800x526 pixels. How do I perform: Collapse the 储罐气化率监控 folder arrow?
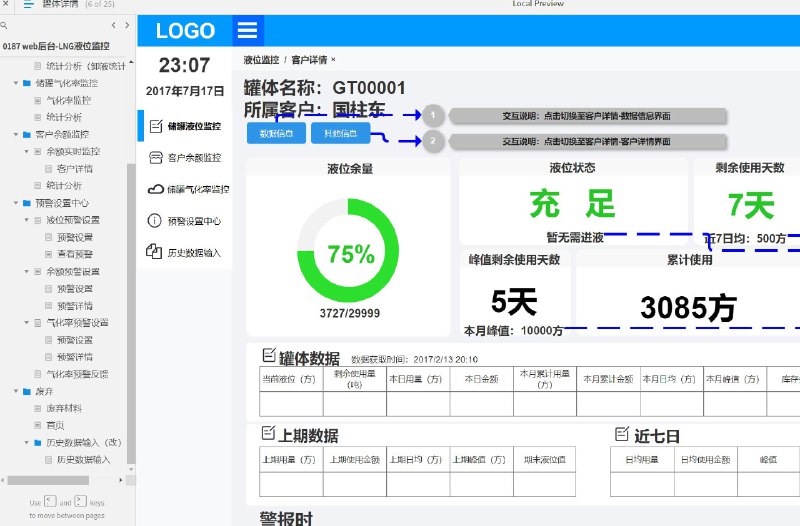[x=16, y=83]
